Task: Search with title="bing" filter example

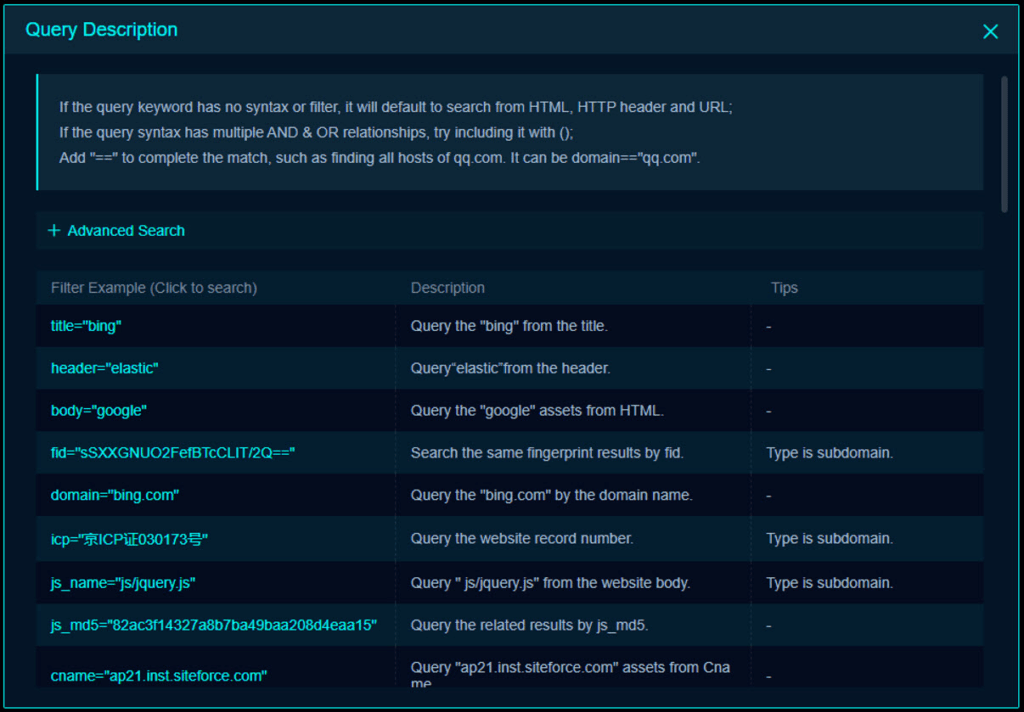Action: click(x=86, y=326)
